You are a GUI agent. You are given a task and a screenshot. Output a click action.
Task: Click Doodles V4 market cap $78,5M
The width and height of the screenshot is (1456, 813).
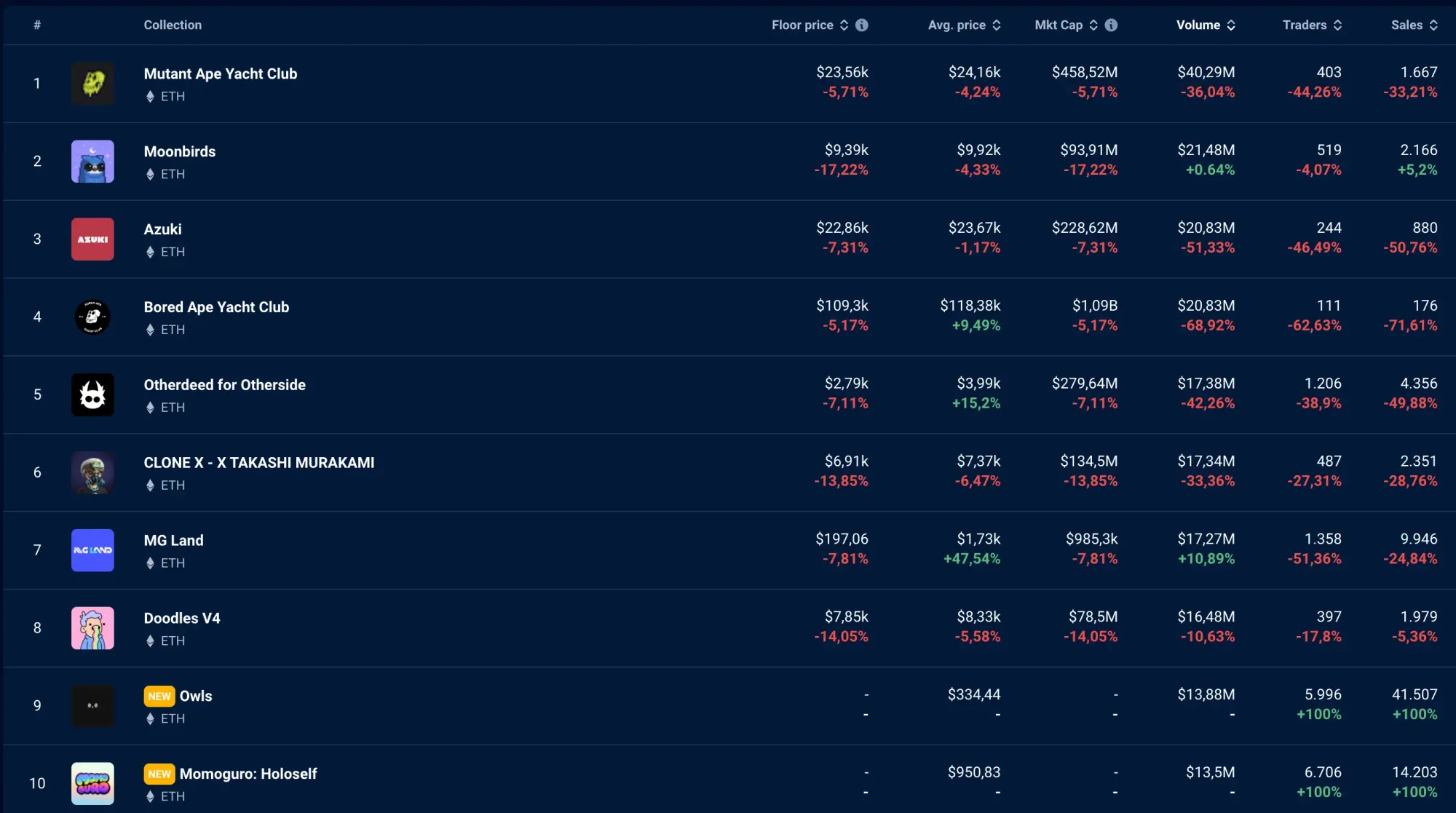(x=1093, y=617)
